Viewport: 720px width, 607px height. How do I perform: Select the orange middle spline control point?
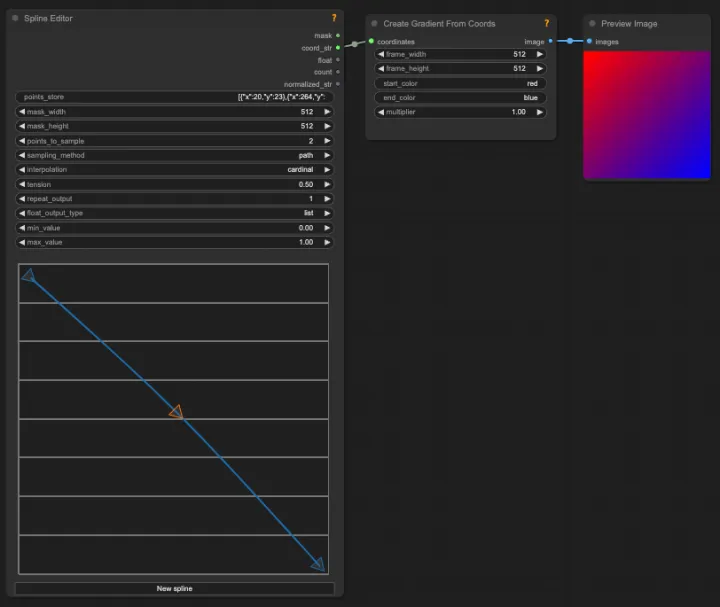coord(176,411)
